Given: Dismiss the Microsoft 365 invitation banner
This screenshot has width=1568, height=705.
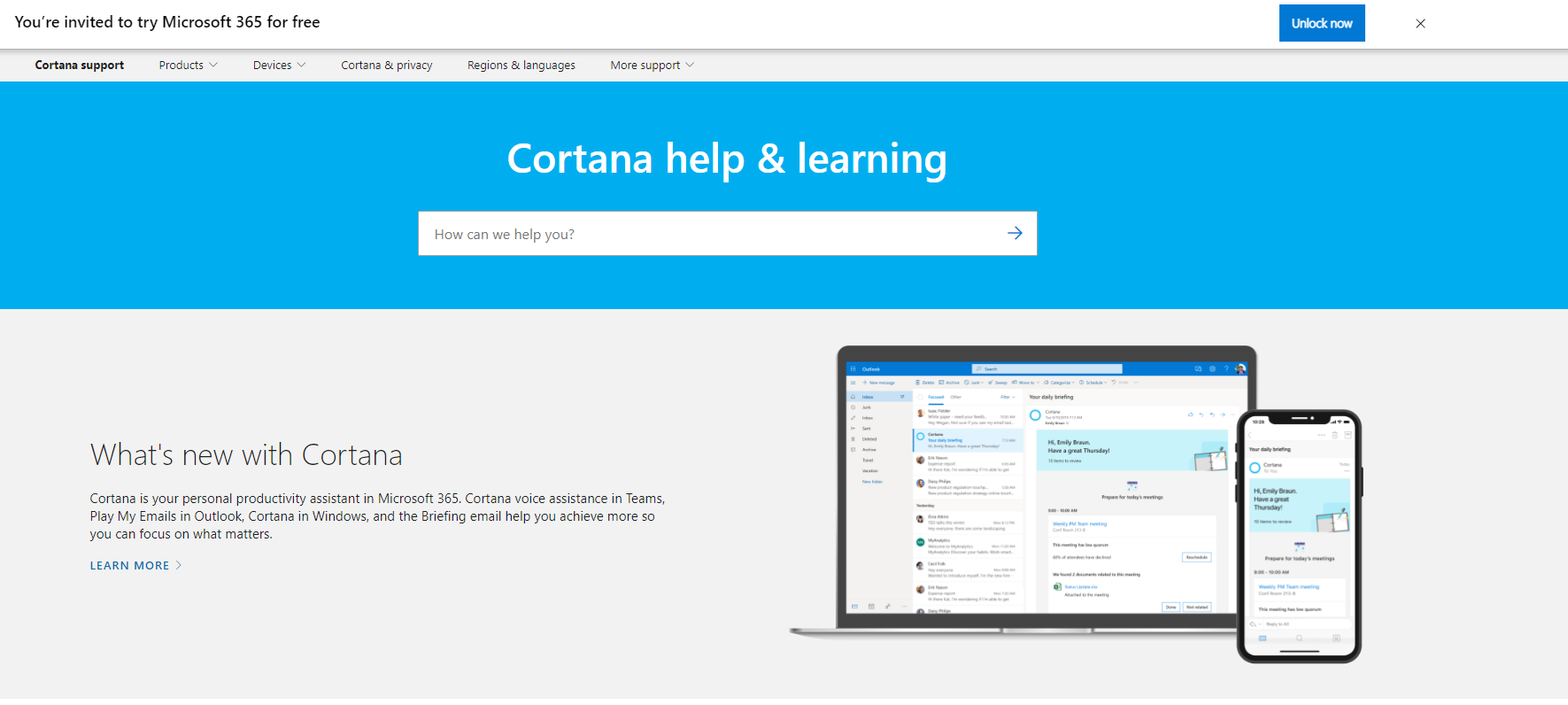Looking at the screenshot, I should click(1420, 24).
